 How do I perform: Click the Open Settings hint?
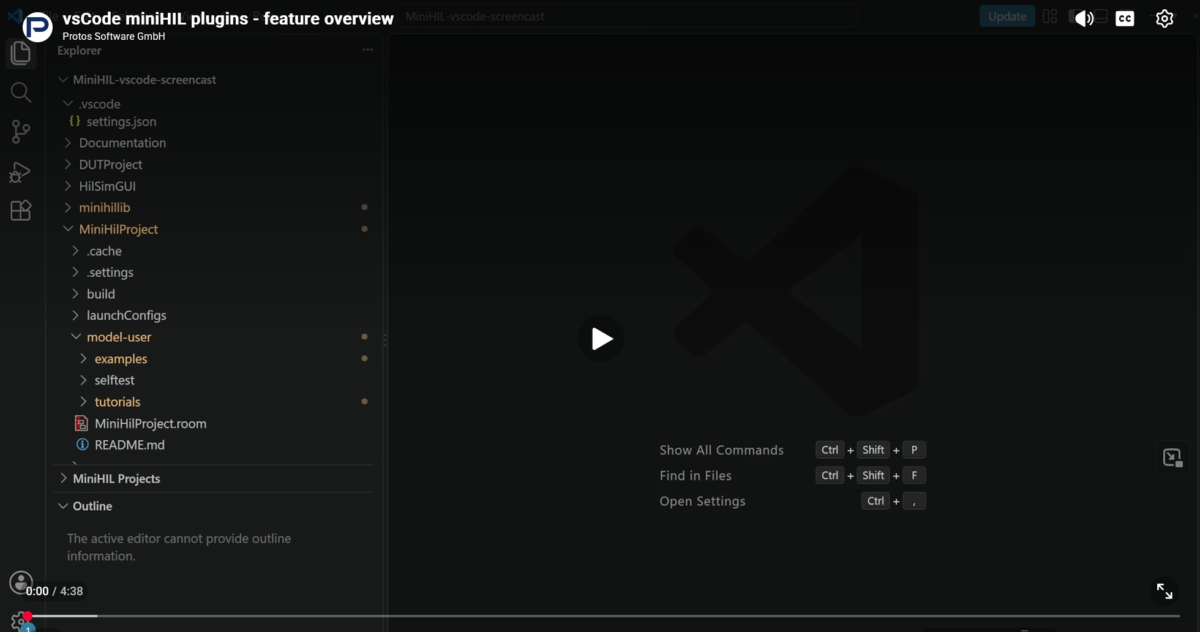point(702,502)
